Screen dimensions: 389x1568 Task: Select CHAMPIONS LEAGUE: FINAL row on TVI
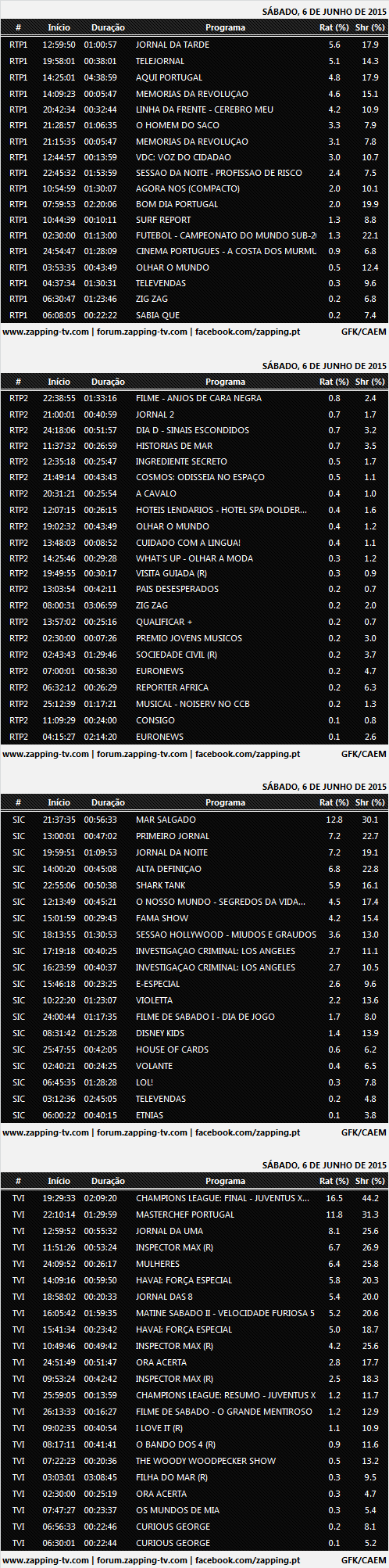point(194,1198)
